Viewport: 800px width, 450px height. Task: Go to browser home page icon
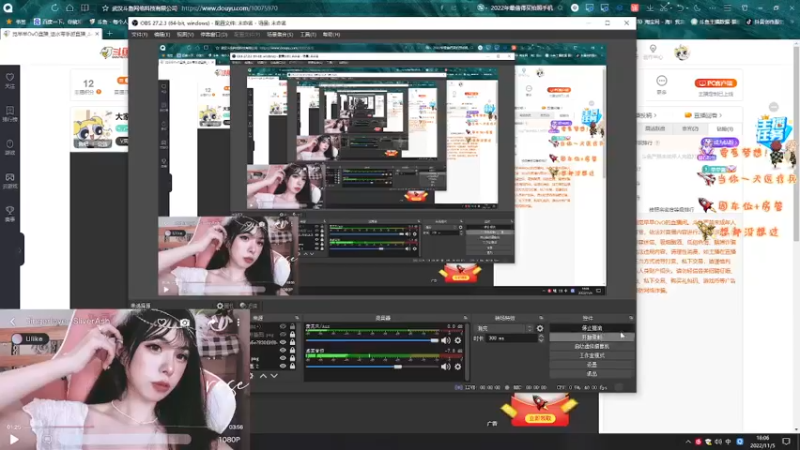[x=70, y=8]
